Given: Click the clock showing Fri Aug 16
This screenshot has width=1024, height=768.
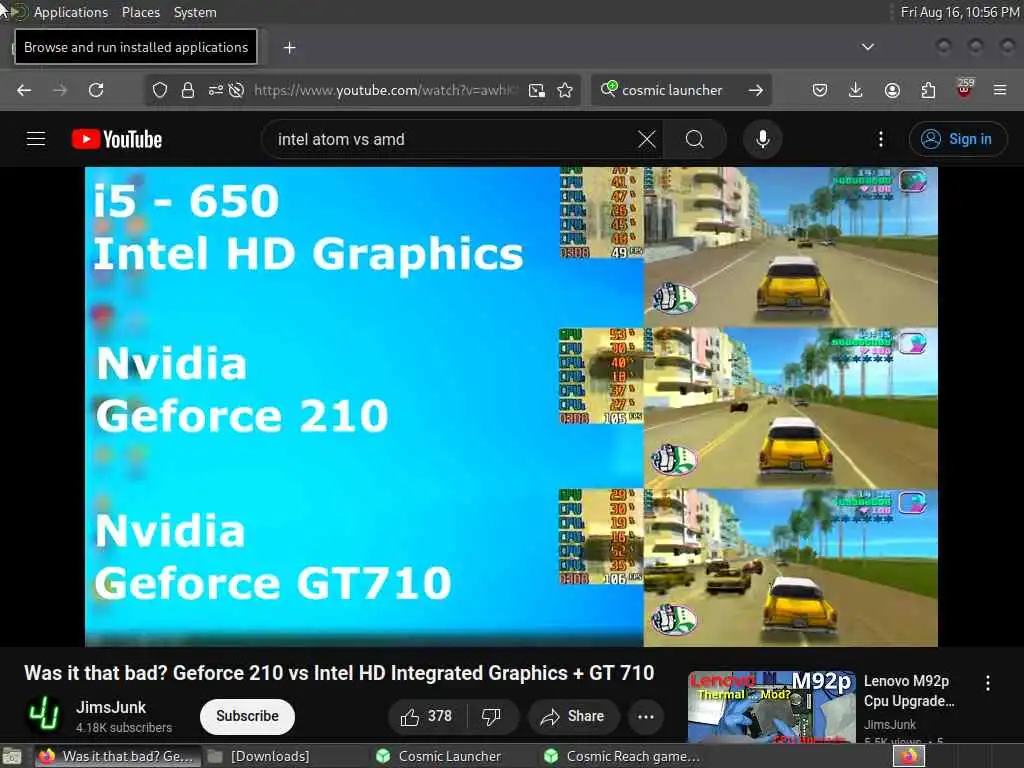Looking at the screenshot, I should (x=959, y=12).
